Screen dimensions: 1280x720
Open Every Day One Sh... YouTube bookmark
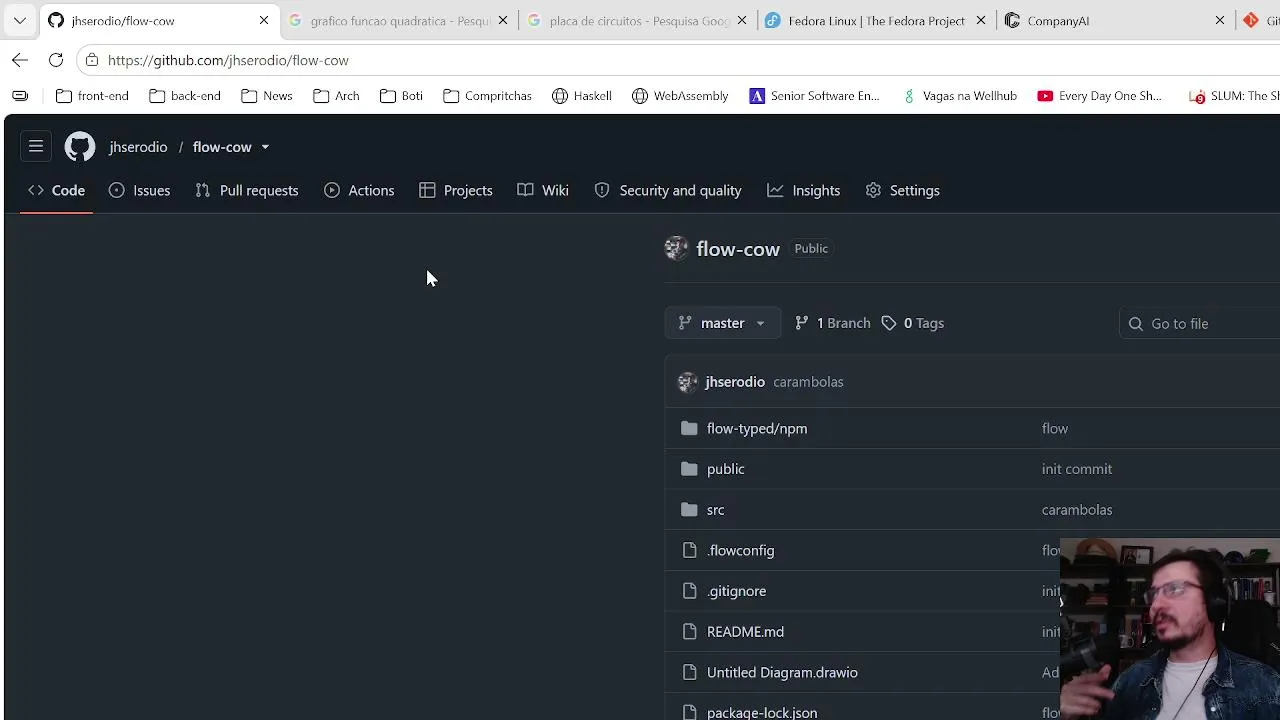[x=1099, y=96]
